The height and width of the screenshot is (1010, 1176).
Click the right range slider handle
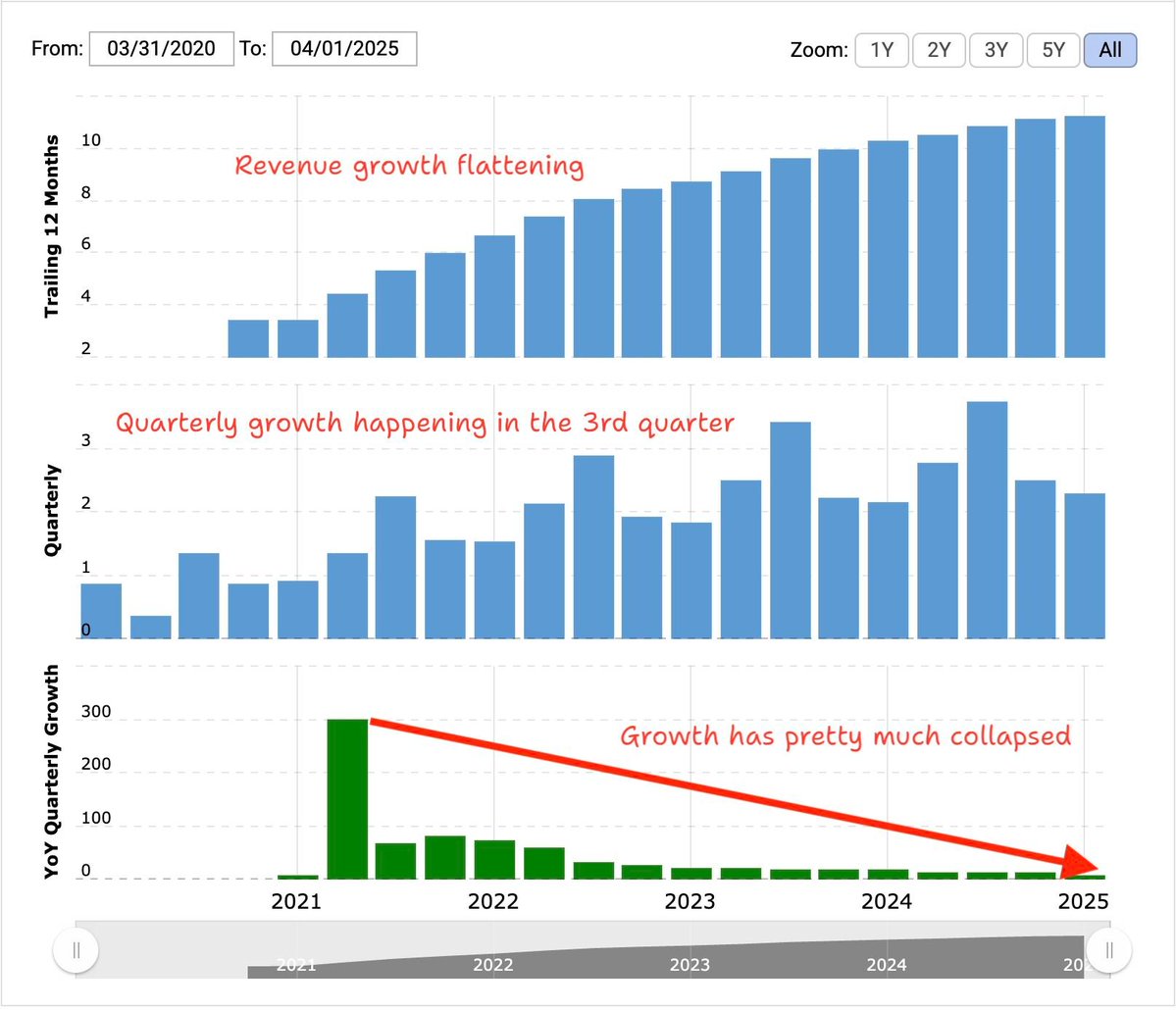pyautogui.click(x=1108, y=949)
